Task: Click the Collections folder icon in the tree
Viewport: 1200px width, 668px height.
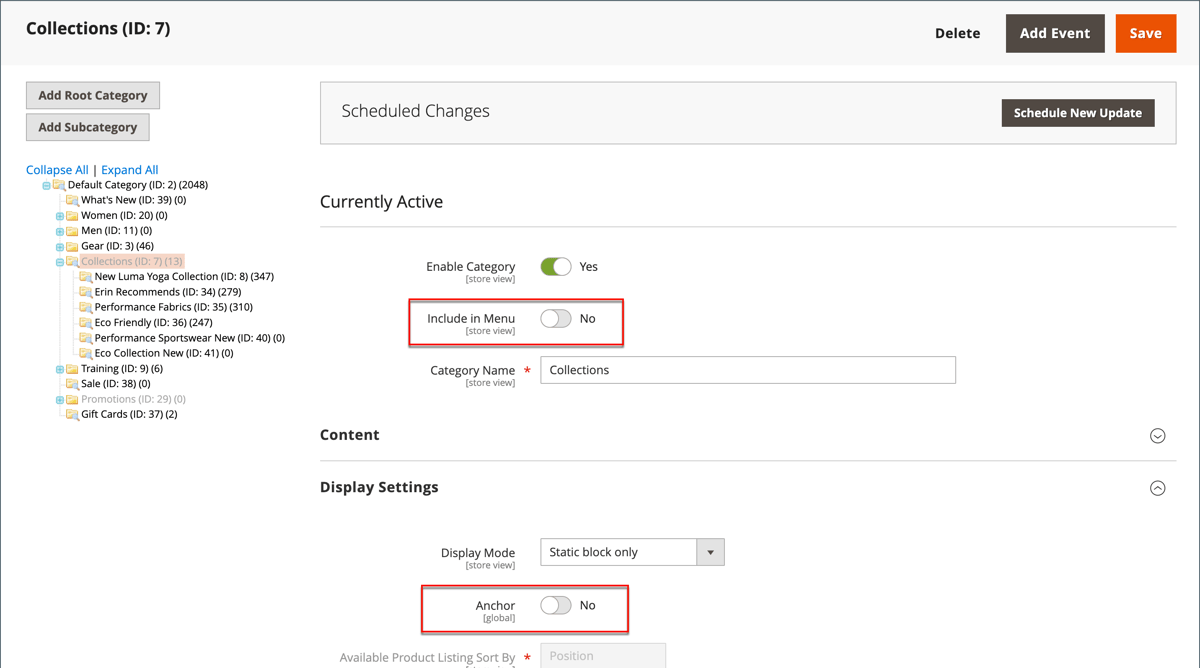Action: click(x=72, y=260)
